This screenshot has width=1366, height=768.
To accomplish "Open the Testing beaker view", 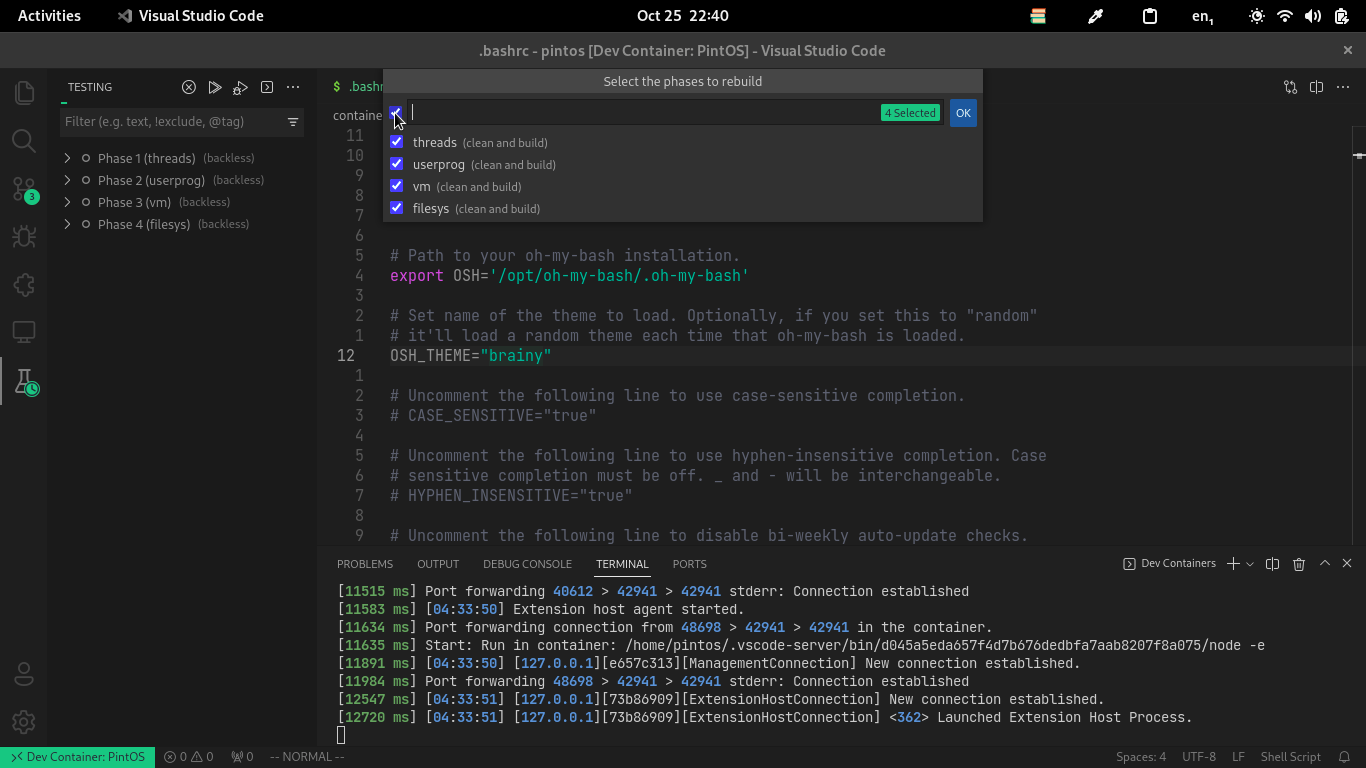I will tap(24, 381).
